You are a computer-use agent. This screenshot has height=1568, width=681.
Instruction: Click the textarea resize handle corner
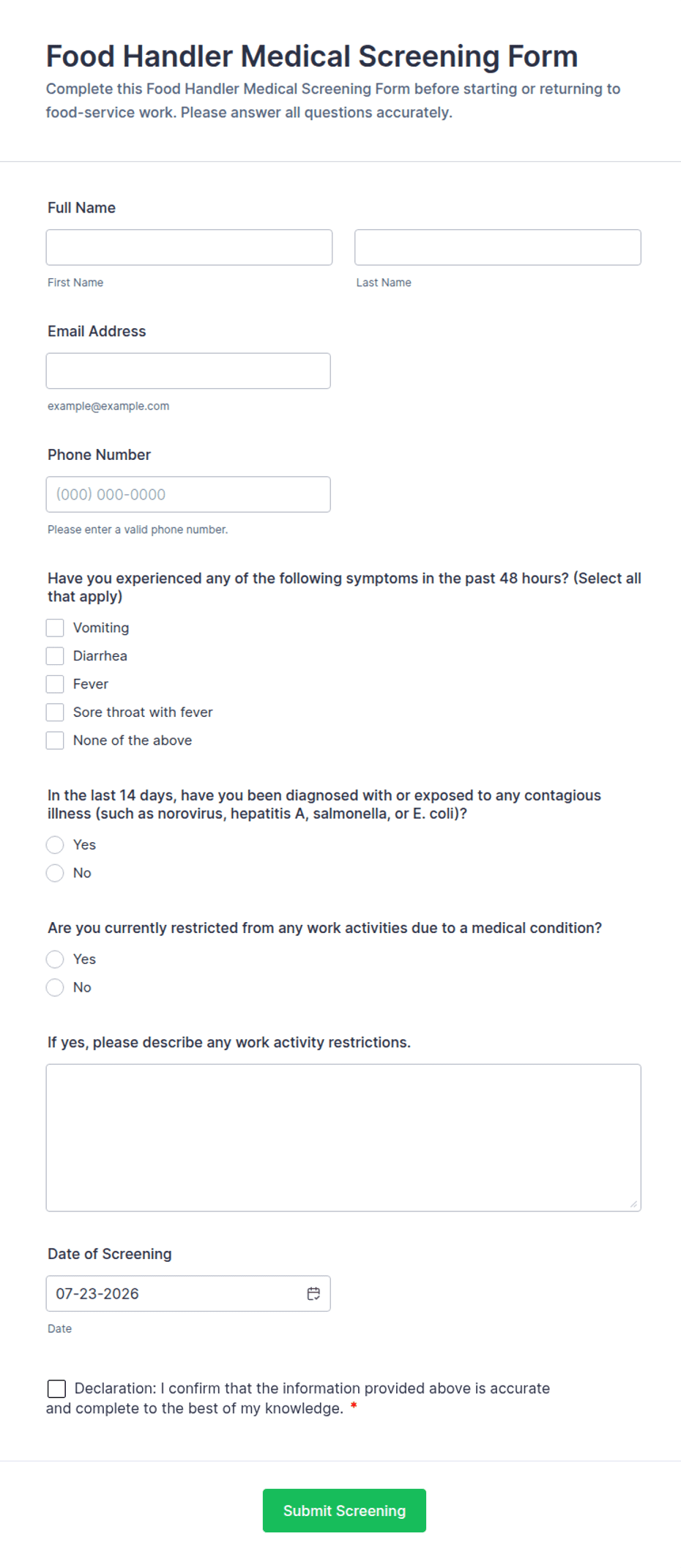click(634, 1204)
